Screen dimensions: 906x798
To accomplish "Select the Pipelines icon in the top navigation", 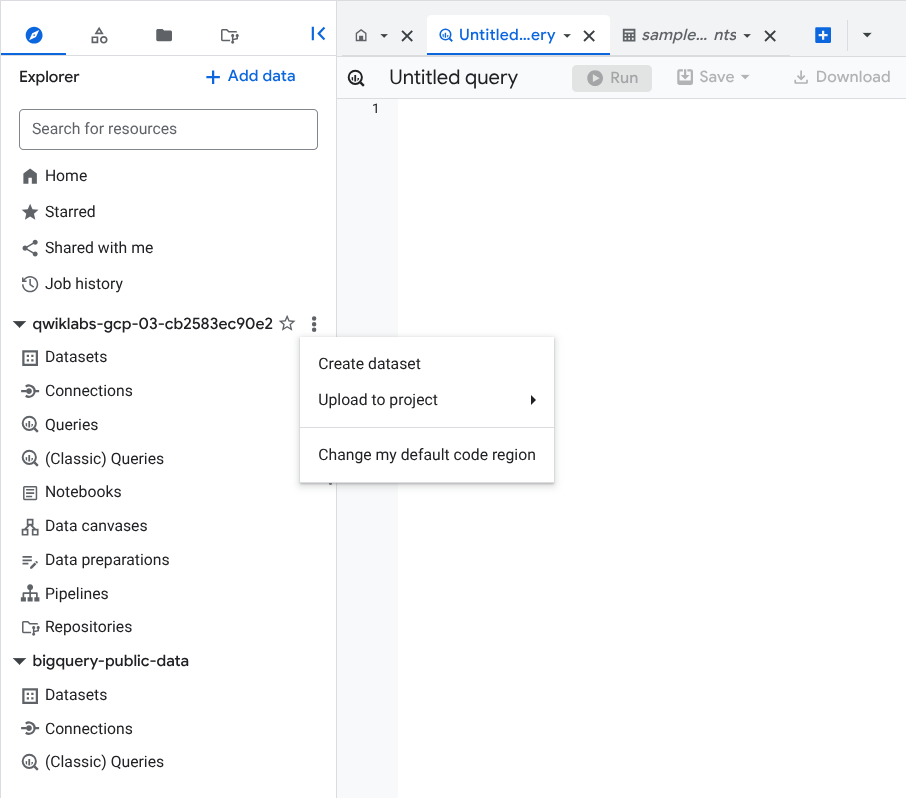I will point(99,33).
